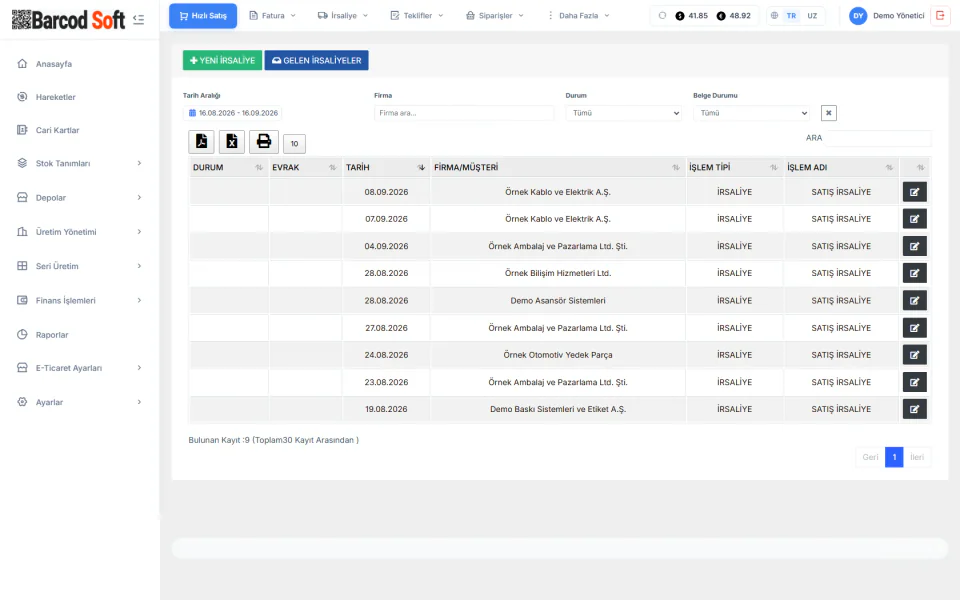Edit the 07.09.2026 Örnek Kablo row
Image resolution: width=960 pixels, height=600 pixels.
[x=914, y=219]
